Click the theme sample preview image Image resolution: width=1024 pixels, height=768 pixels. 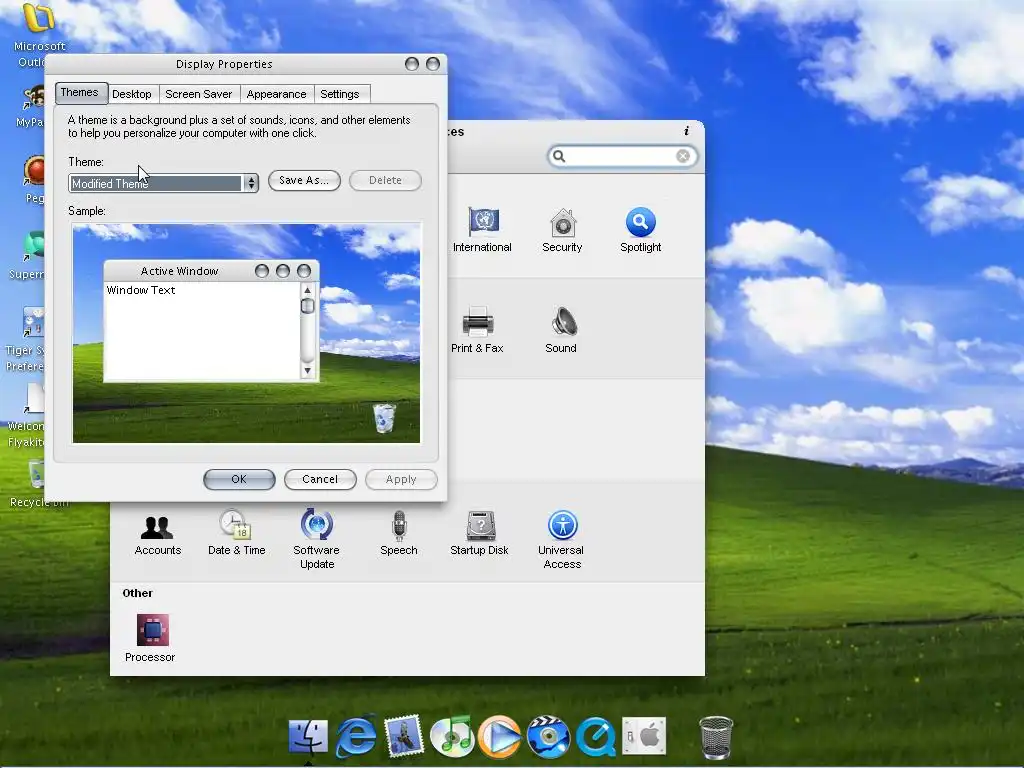[x=246, y=333]
